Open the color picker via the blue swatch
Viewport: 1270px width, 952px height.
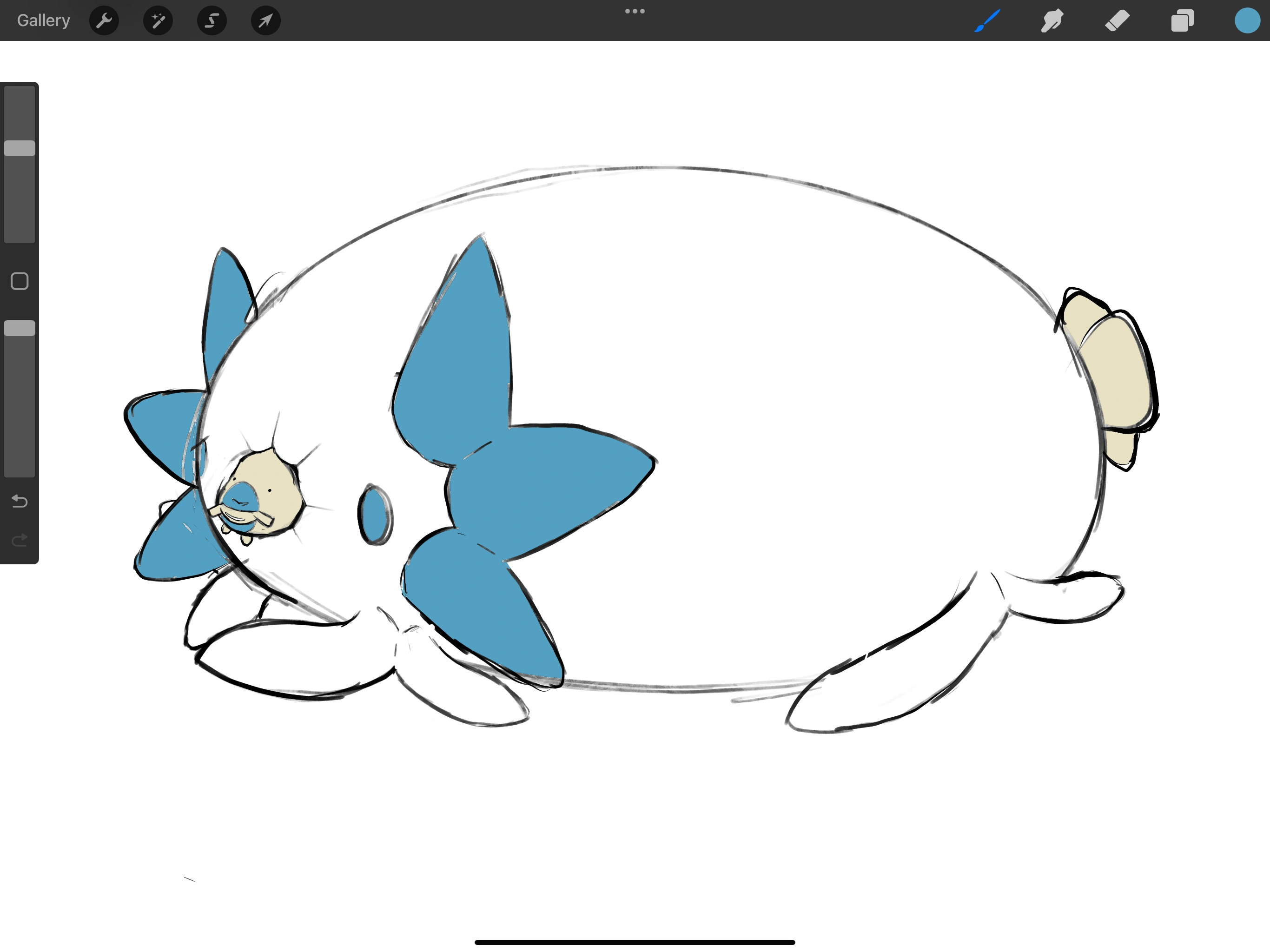1246,20
